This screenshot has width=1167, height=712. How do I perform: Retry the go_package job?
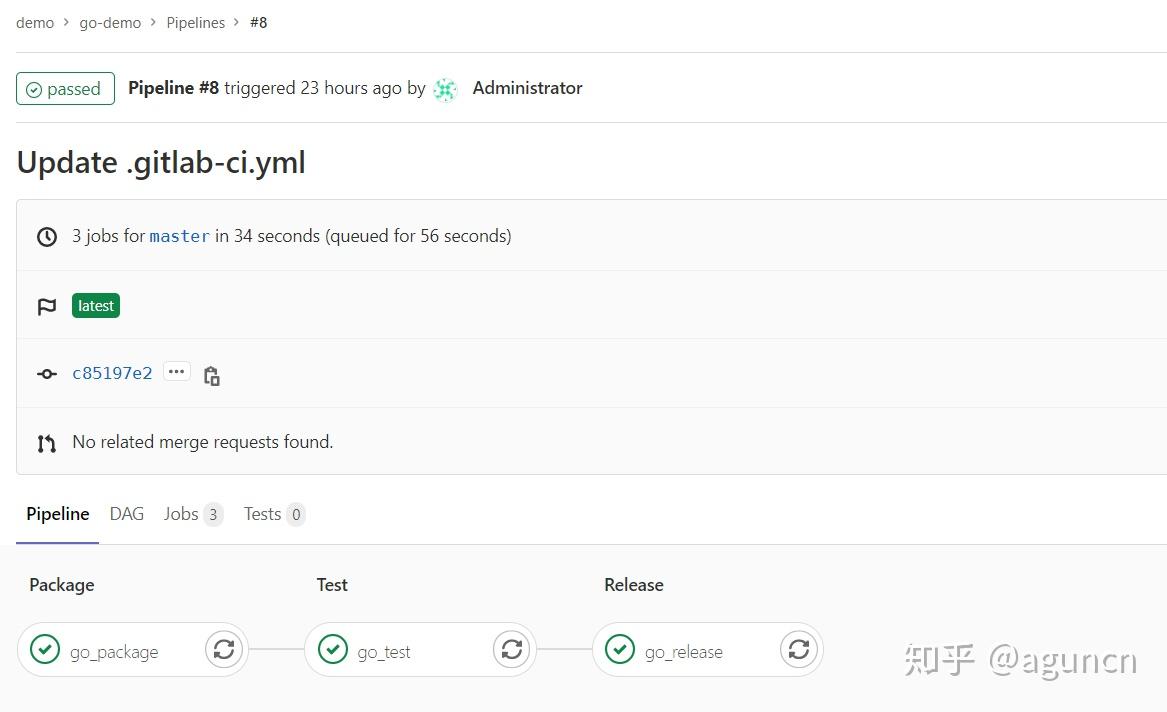(x=223, y=649)
